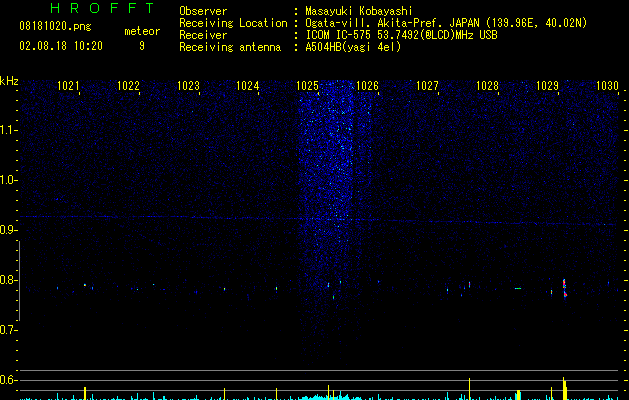Select the meteor count value 9
This screenshot has width=629, height=400.
click(x=142, y=46)
